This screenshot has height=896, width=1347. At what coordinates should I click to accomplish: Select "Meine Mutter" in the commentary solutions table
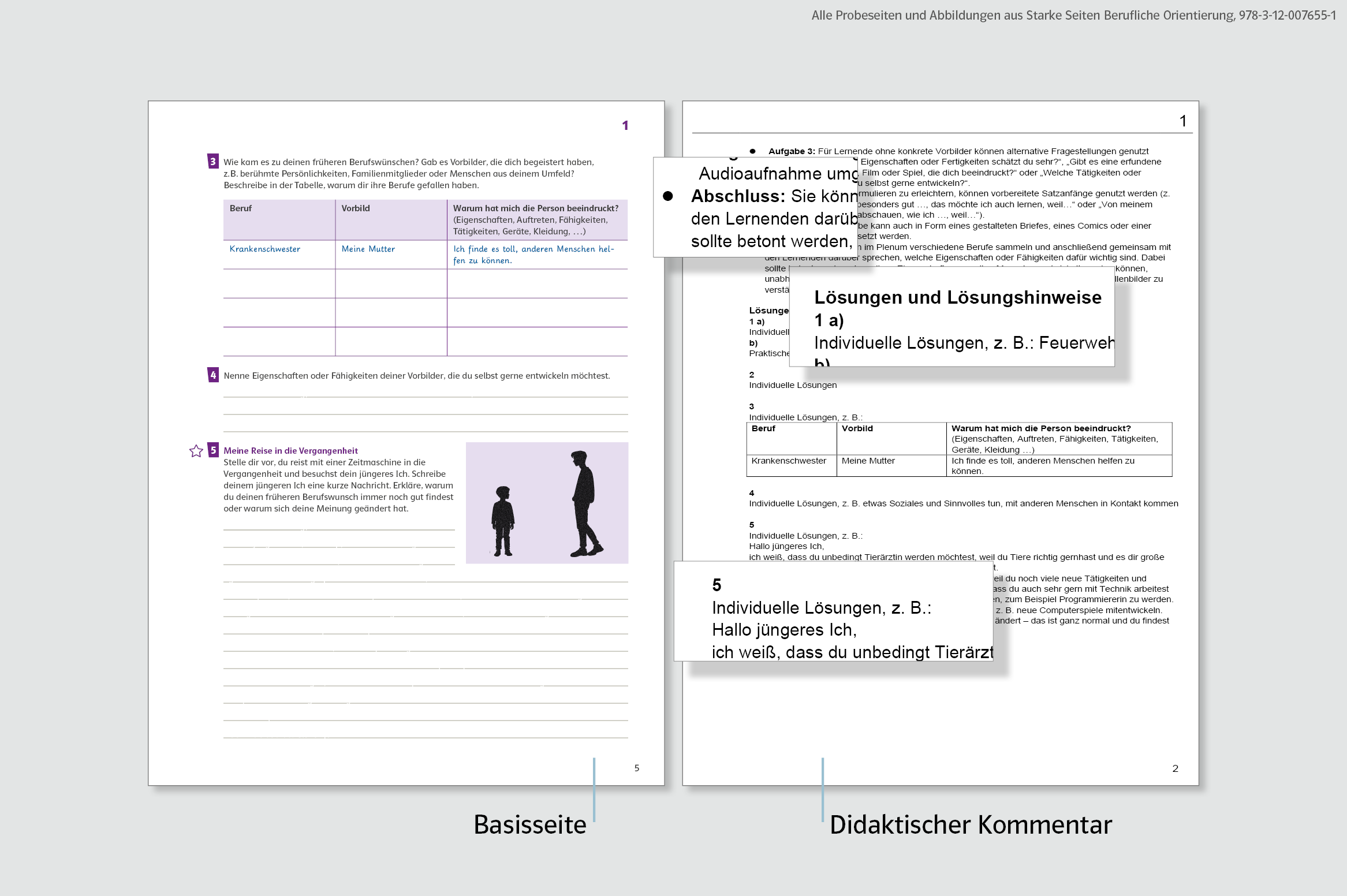click(x=868, y=461)
